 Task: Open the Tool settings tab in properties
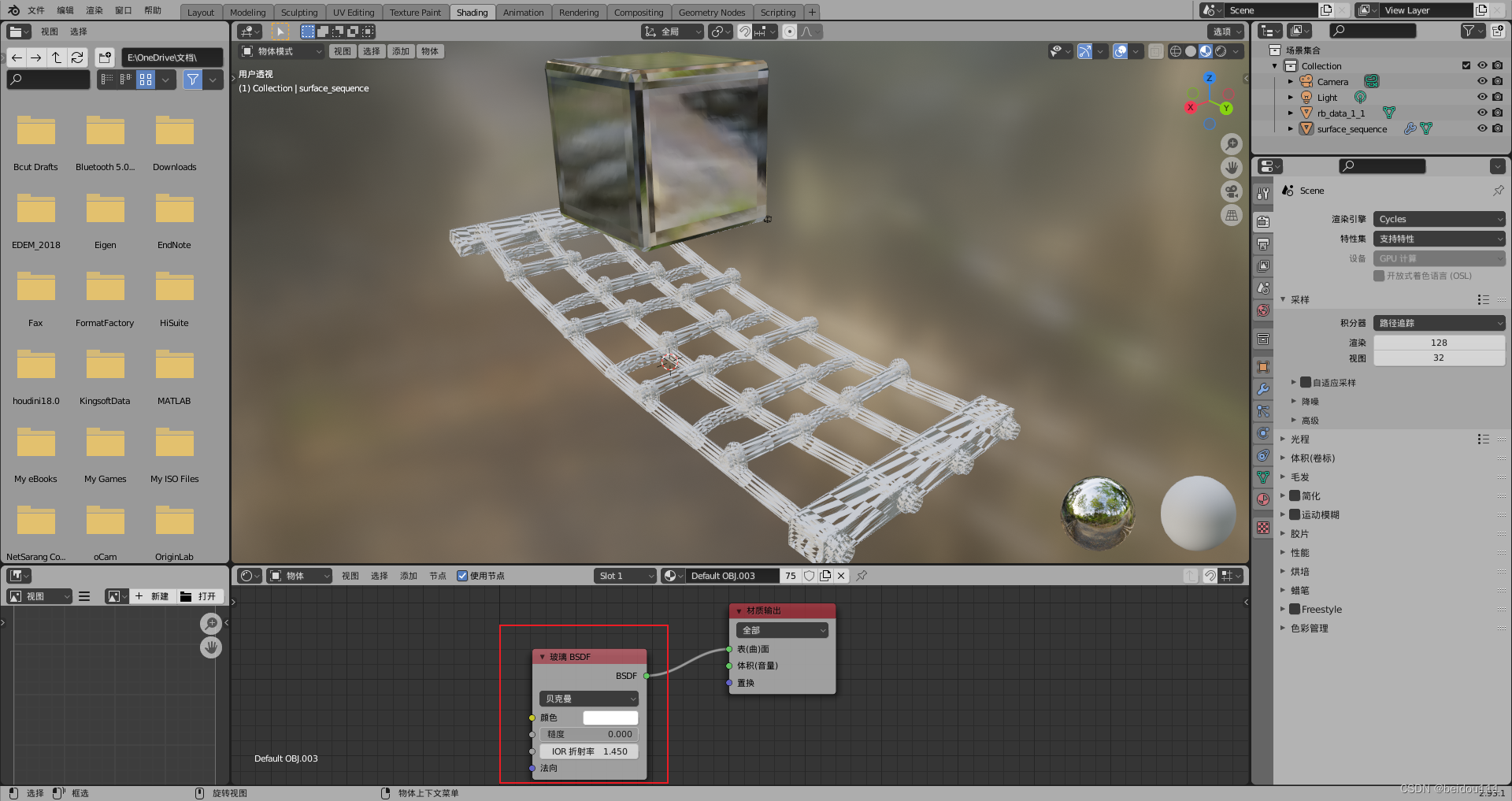tap(1263, 194)
